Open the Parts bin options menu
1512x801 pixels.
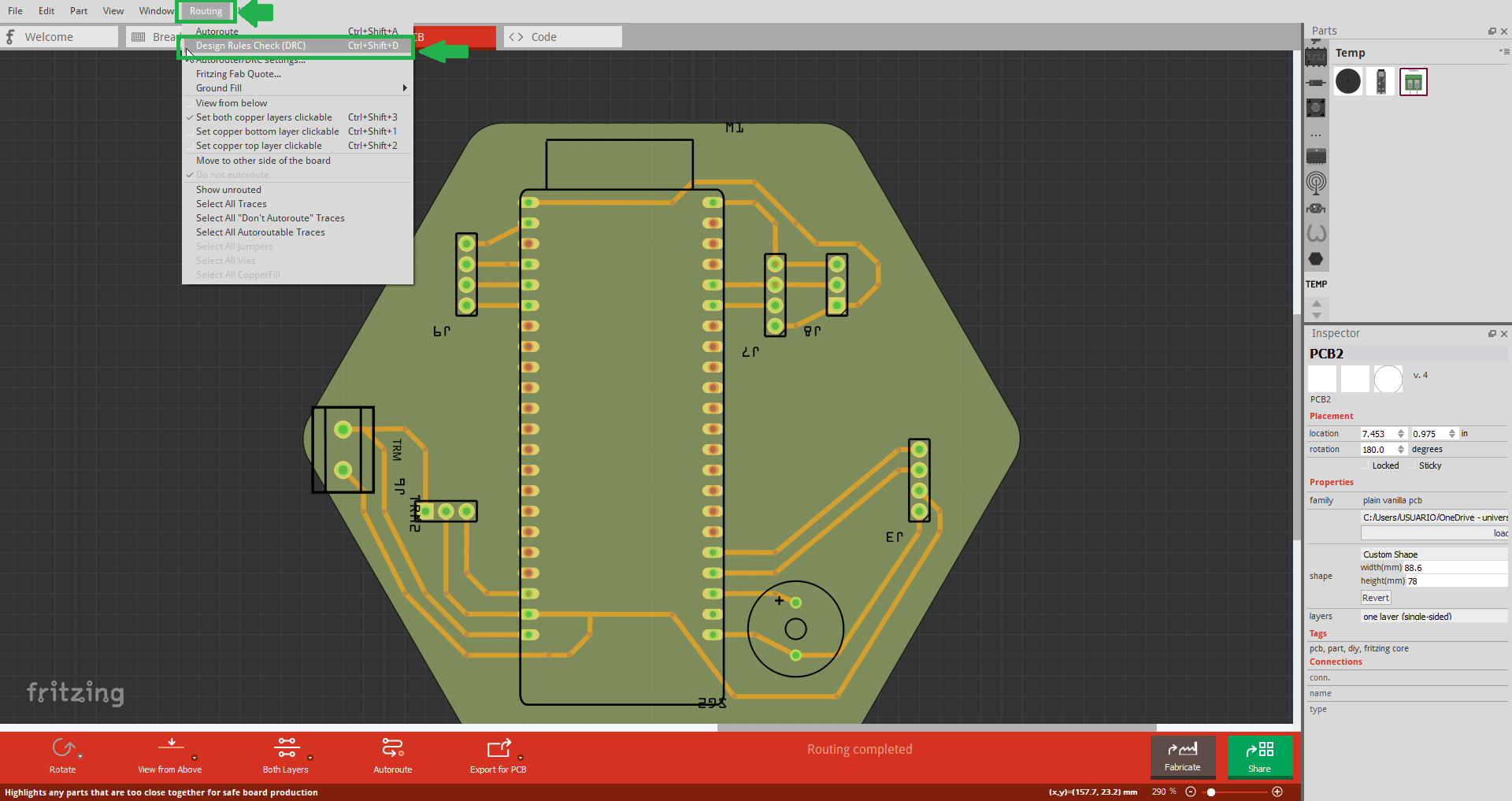1504,52
